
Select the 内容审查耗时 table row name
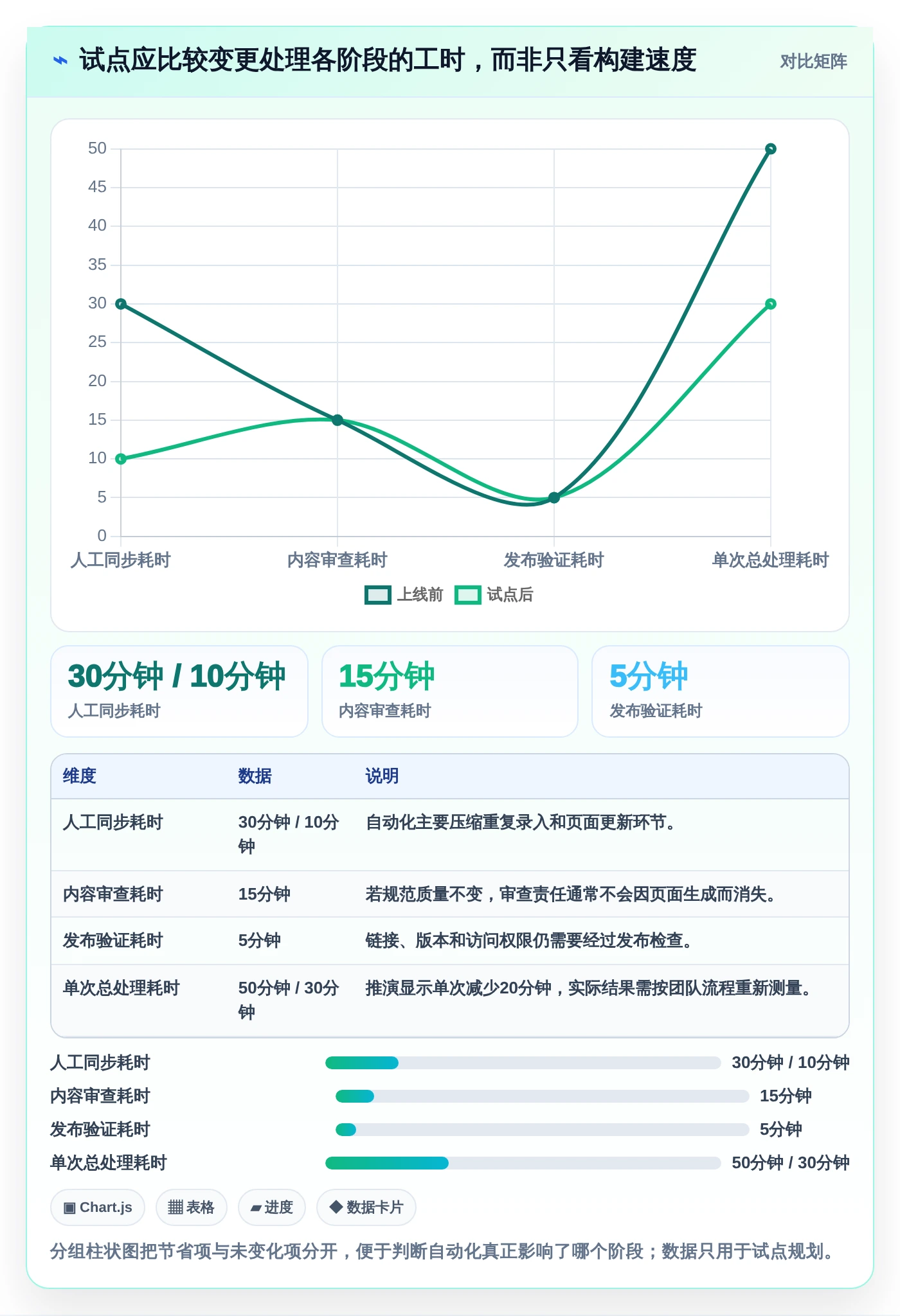(x=113, y=894)
